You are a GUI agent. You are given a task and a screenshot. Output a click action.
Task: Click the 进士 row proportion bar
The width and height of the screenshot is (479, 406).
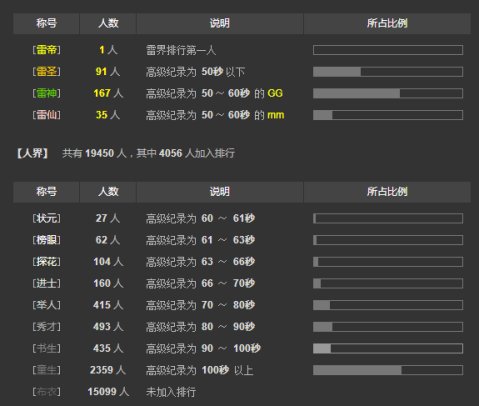pos(388,283)
